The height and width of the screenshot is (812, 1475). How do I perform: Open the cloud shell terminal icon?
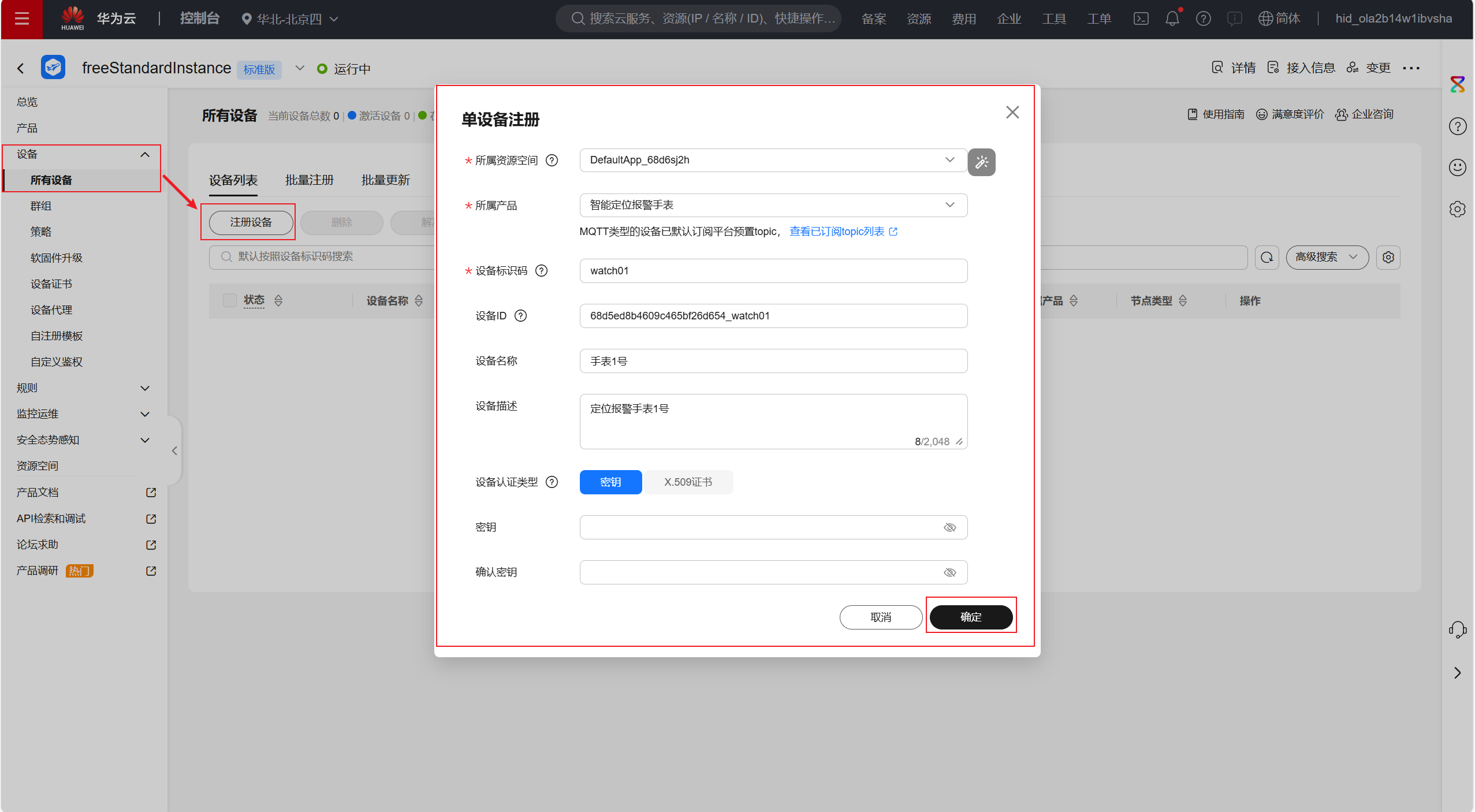1141,19
